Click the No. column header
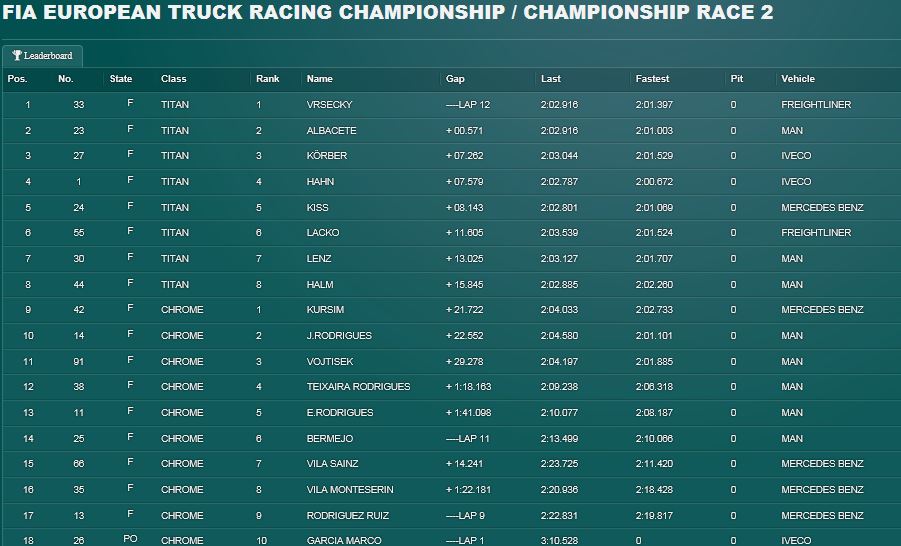Screen dimensions: 901x546 (x=66, y=79)
